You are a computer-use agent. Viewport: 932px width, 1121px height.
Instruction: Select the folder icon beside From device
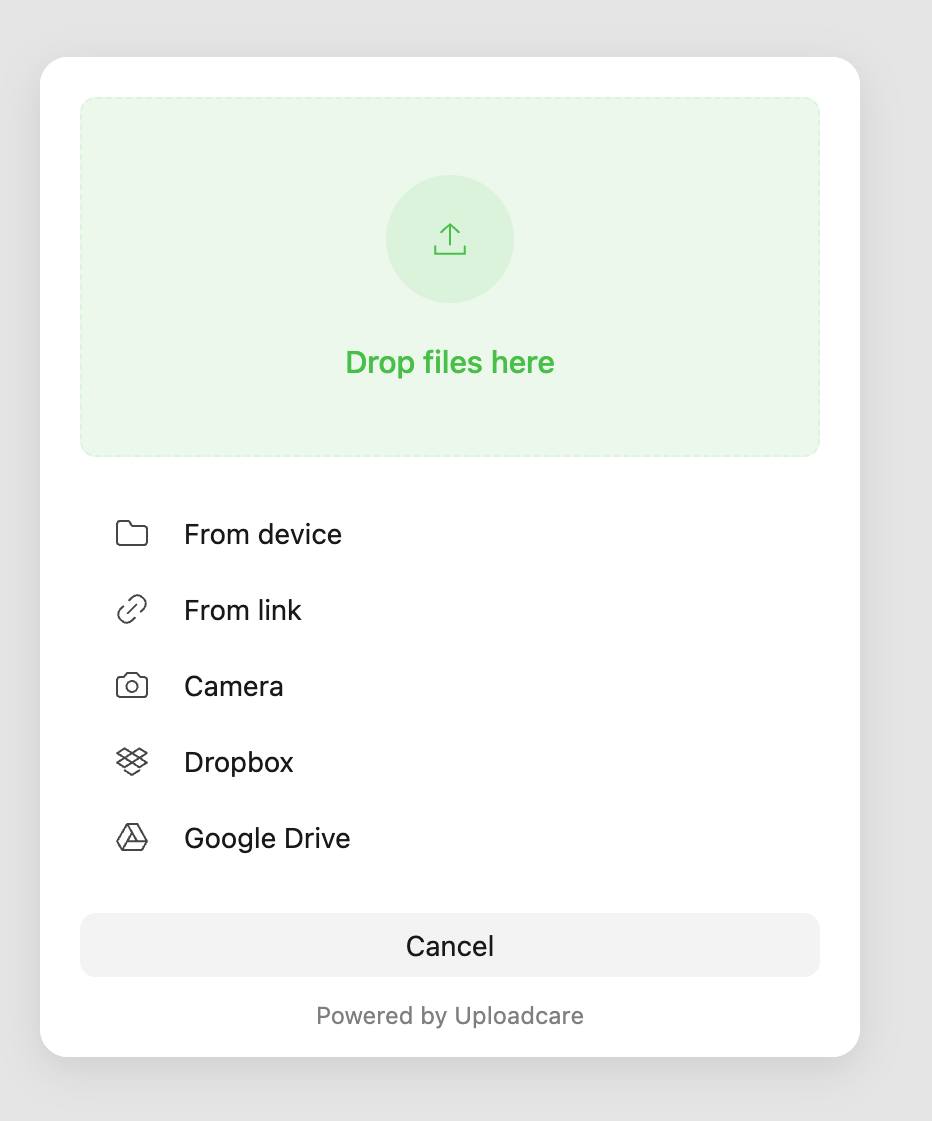click(131, 533)
